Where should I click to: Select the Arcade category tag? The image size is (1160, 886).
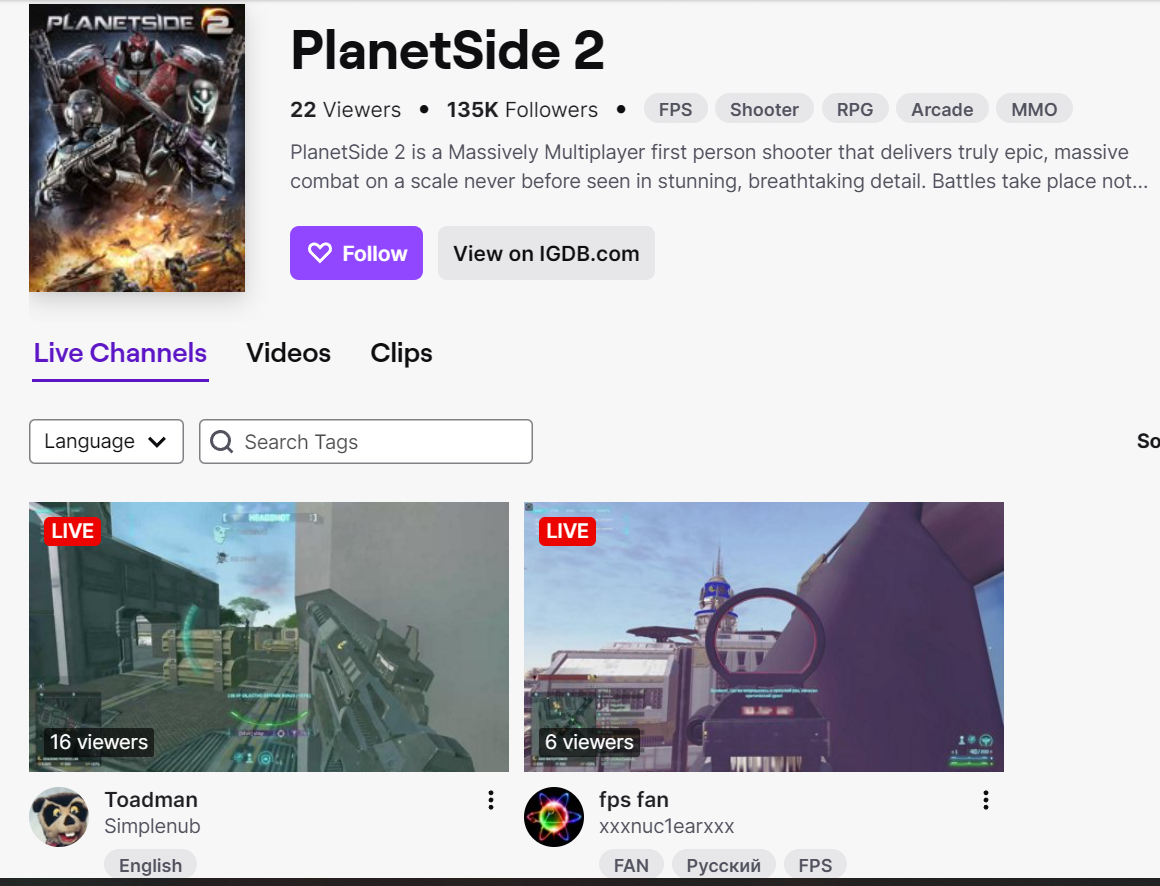click(x=942, y=109)
